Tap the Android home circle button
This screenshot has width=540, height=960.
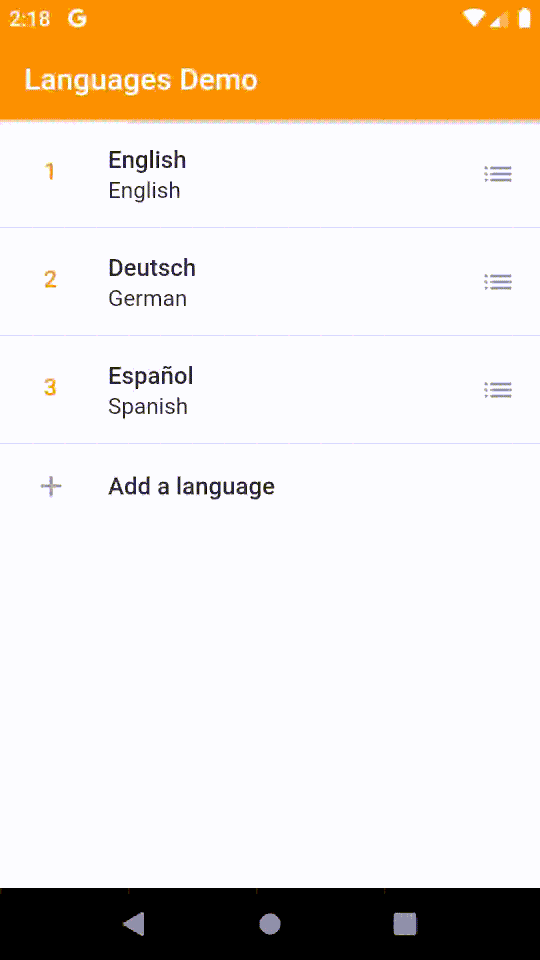point(270,923)
